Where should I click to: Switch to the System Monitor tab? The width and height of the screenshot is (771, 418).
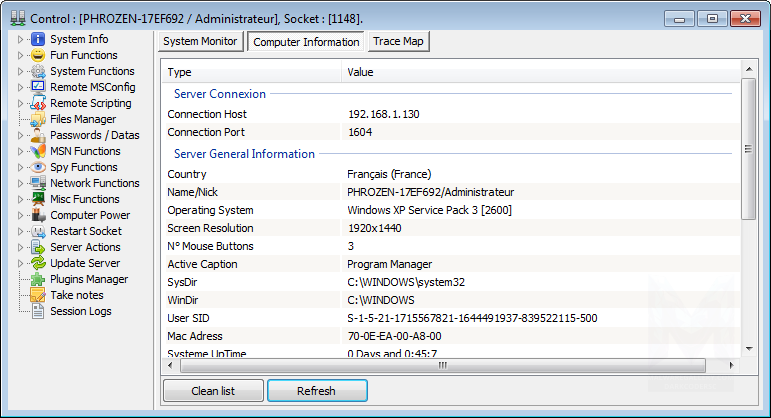200,41
